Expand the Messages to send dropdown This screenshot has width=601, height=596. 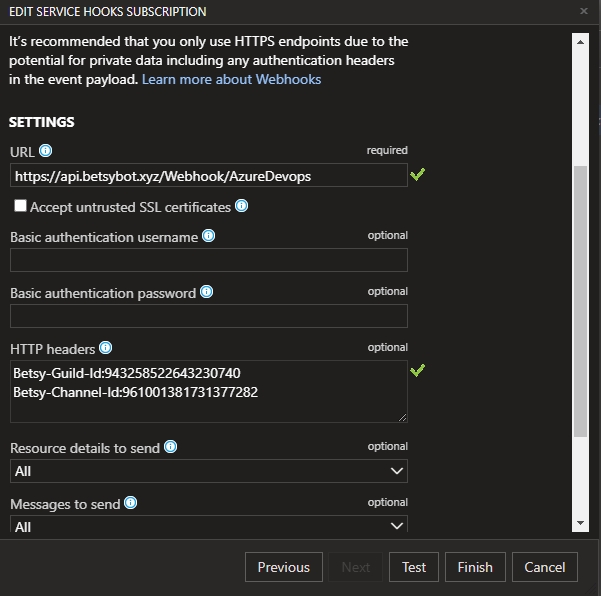pyautogui.click(x=209, y=526)
